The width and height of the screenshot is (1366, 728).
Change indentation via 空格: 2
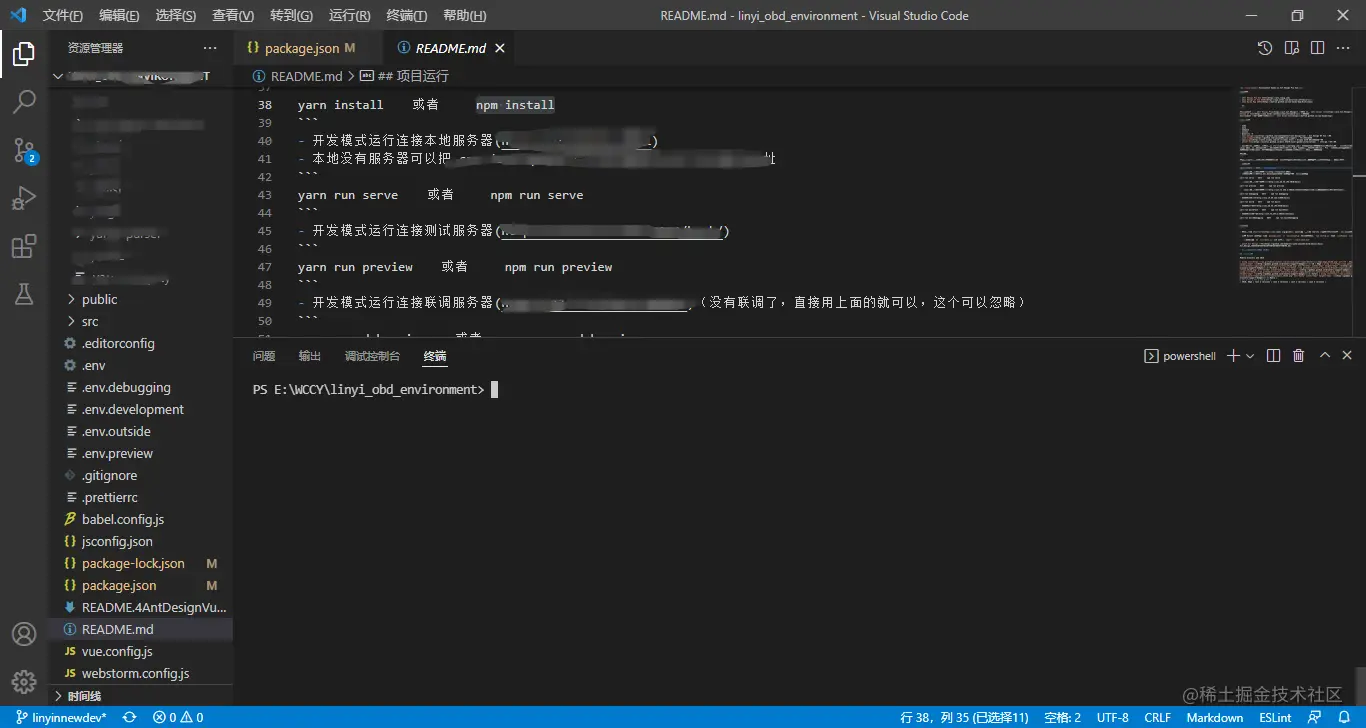(x=1062, y=717)
